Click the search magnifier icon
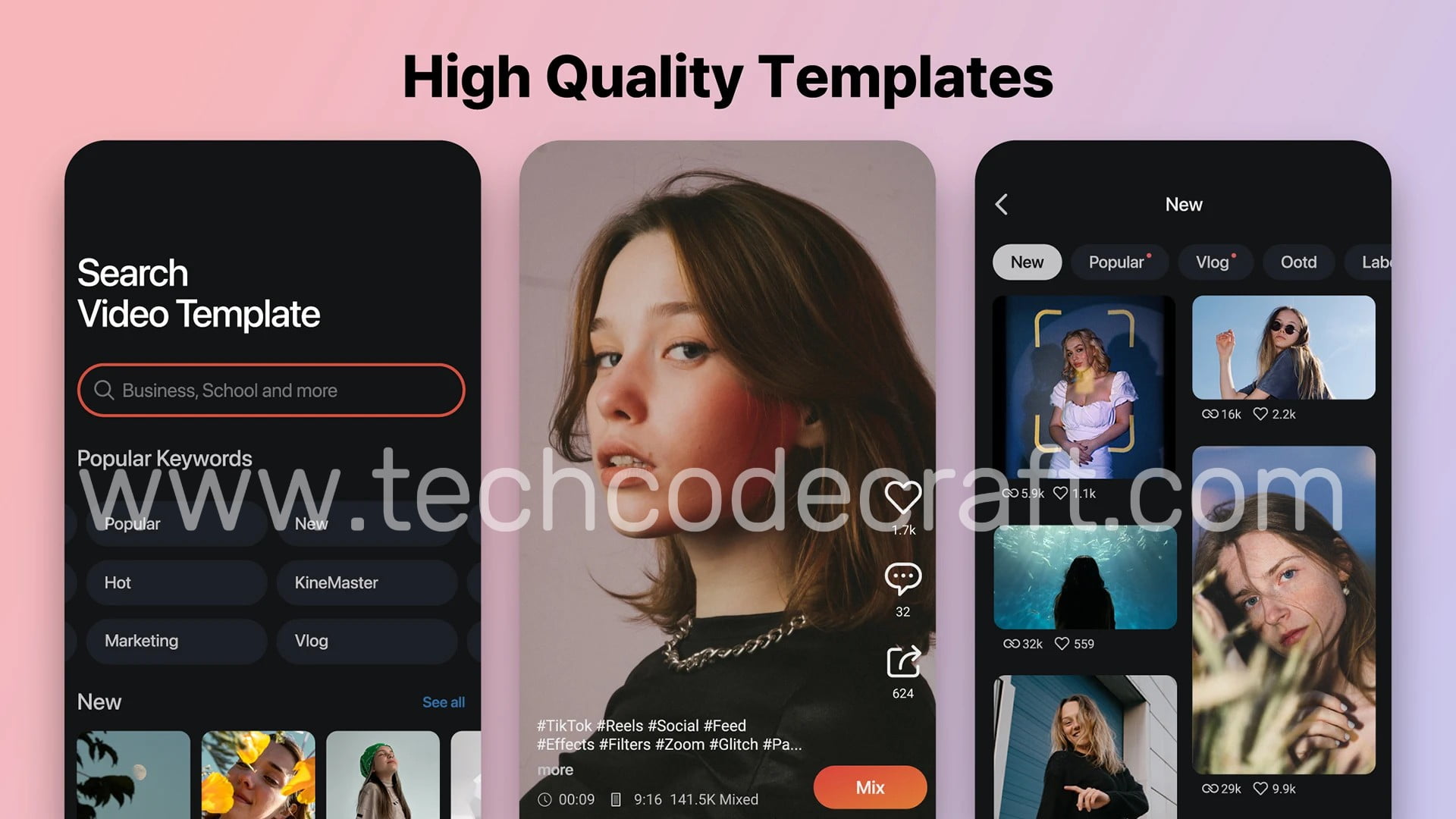 [x=104, y=390]
